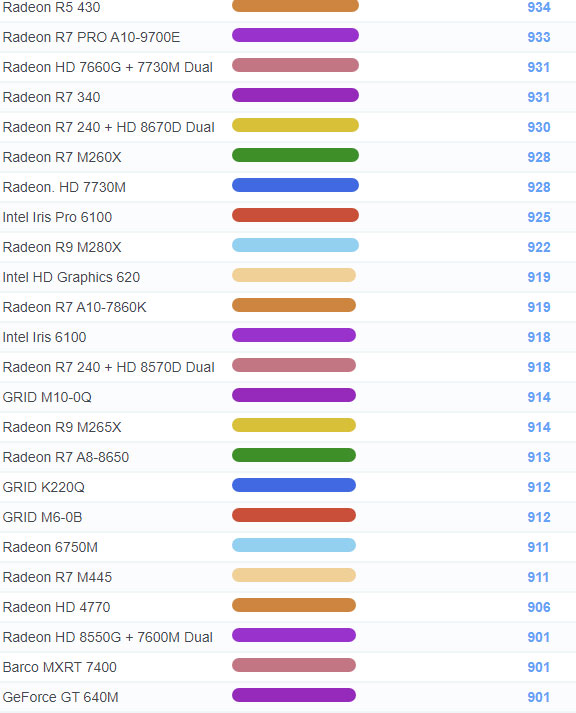This screenshot has width=576, height=713.
Task: Click the yellow bar for Radeon R9 M265X
Action: point(294,425)
